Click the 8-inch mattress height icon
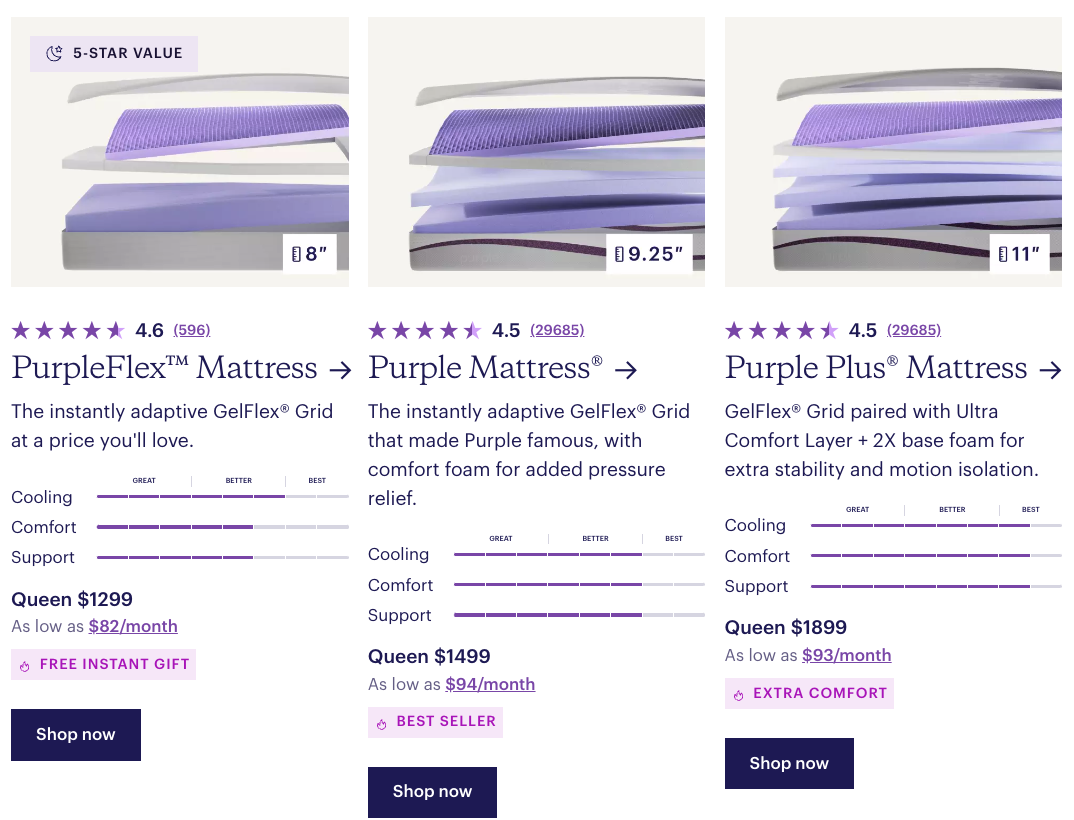This screenshot has height=820, width=1074. [297, 255]
